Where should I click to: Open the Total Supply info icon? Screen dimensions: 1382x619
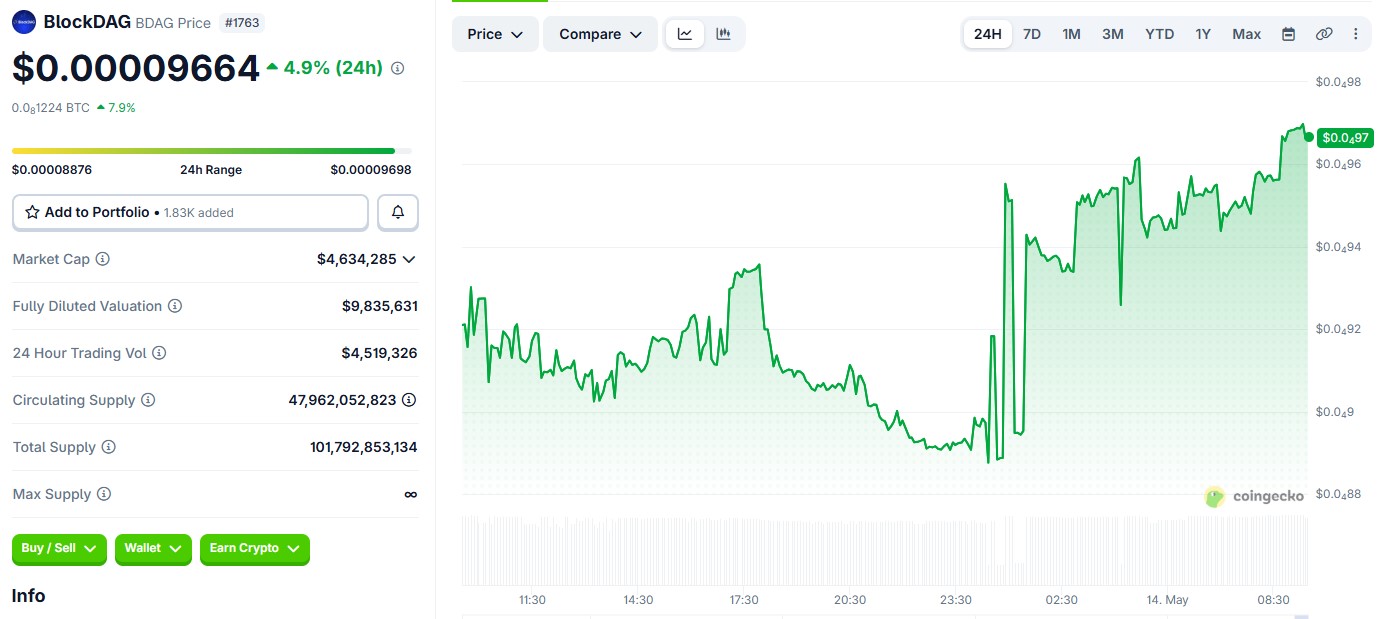tap(109, 447)
